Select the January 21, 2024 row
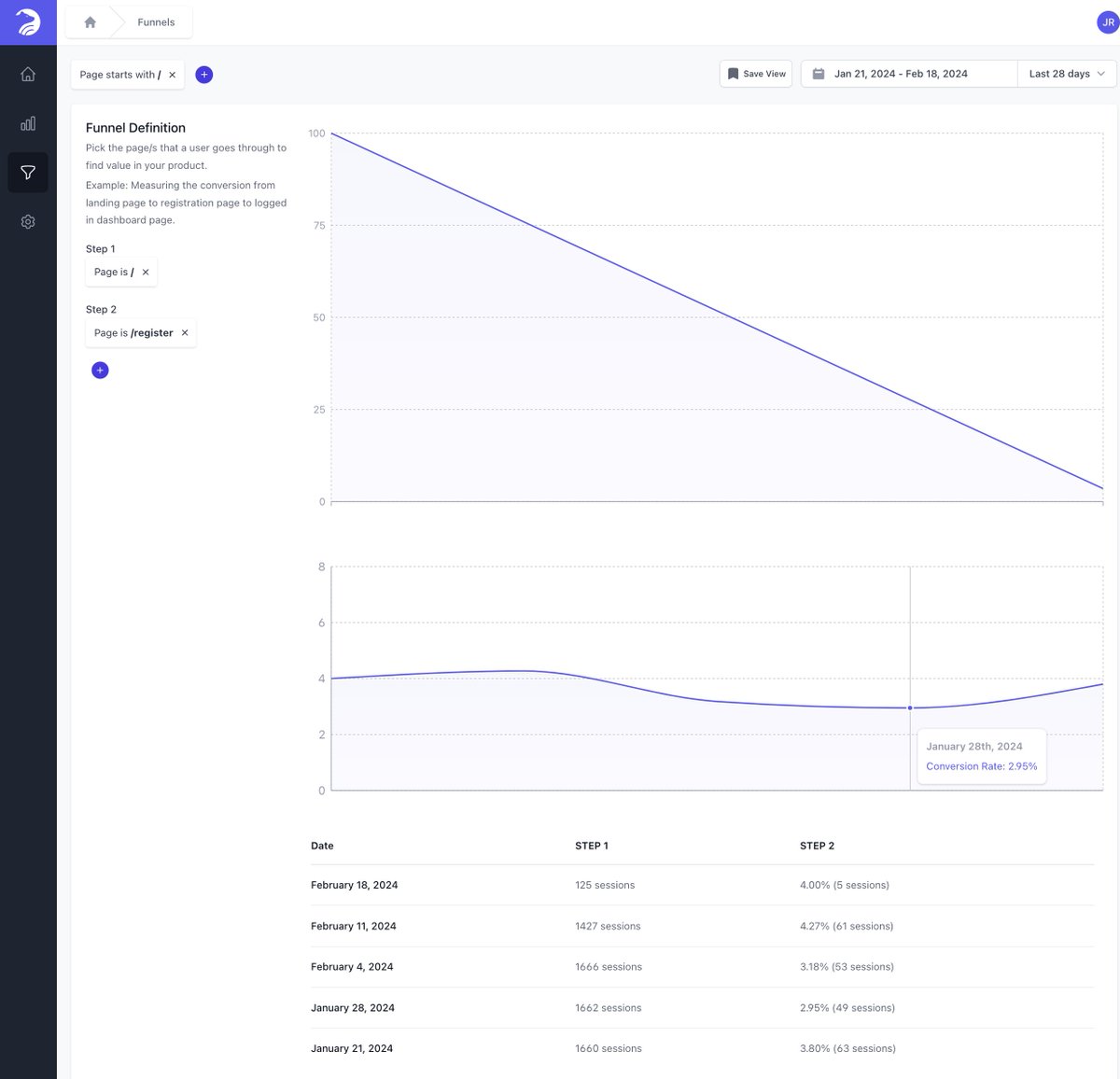Viewport: 1120px width, 1079px height. pos(702,1049)
